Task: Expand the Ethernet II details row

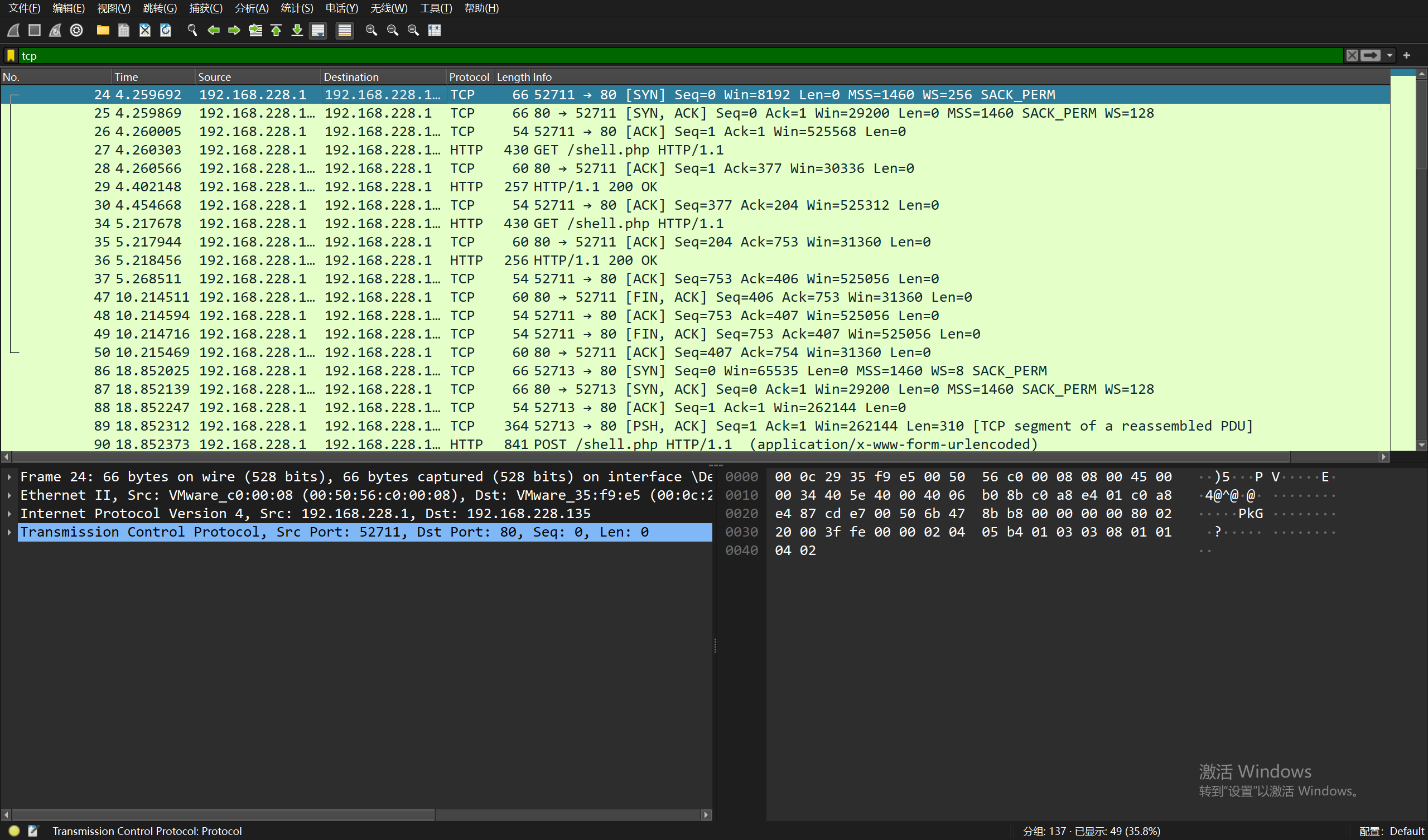Action: (9, 495)
